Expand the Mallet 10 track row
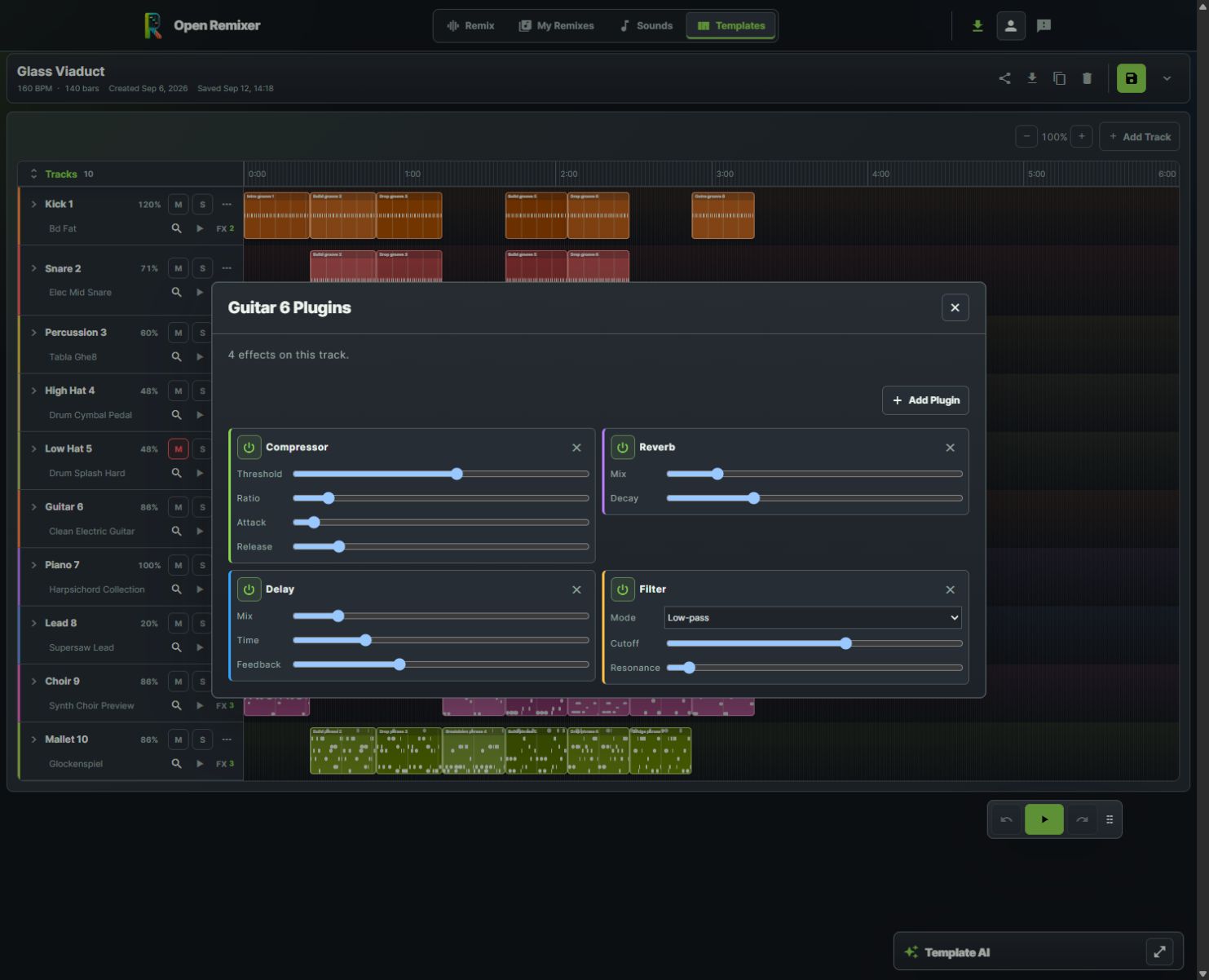 point(33,739)
